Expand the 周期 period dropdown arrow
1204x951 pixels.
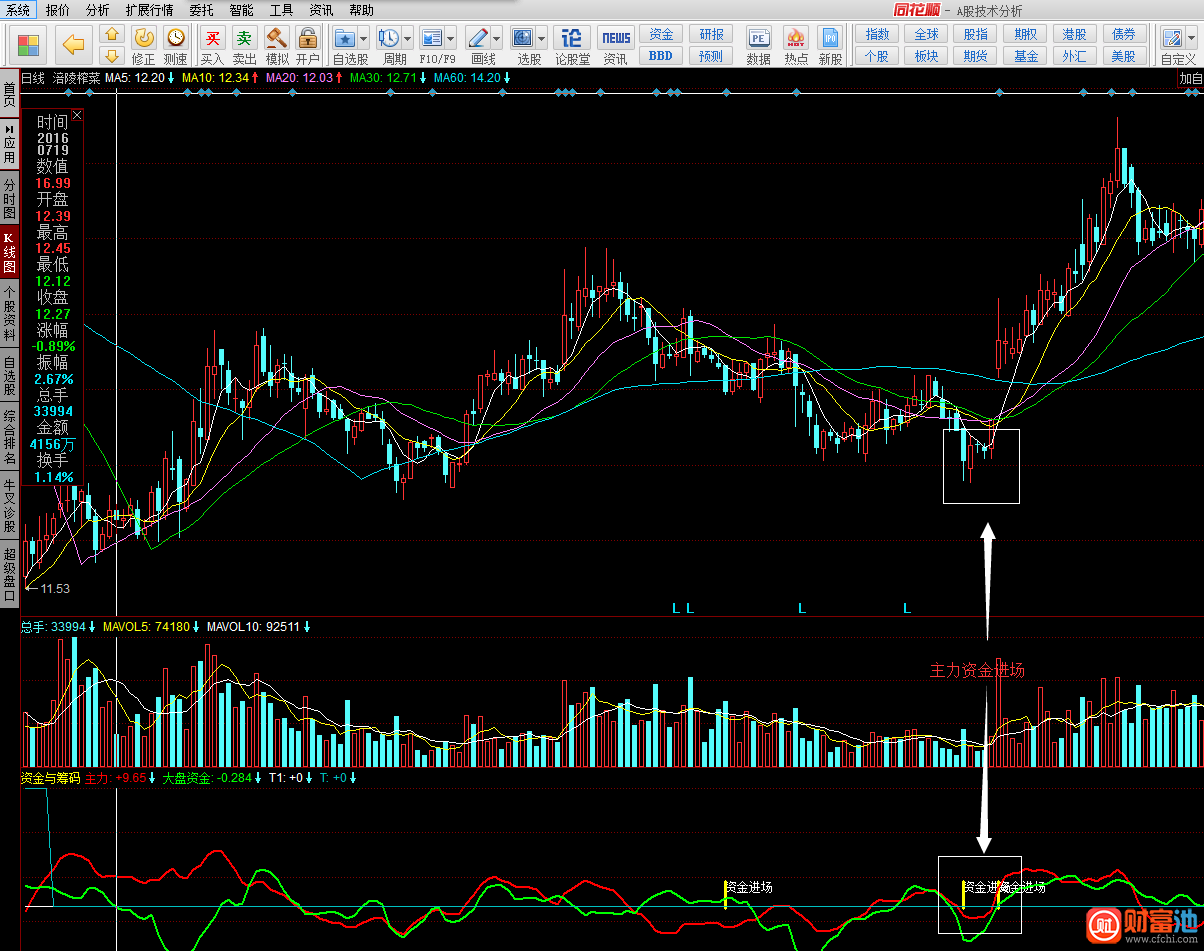click(x=407, y=39)
